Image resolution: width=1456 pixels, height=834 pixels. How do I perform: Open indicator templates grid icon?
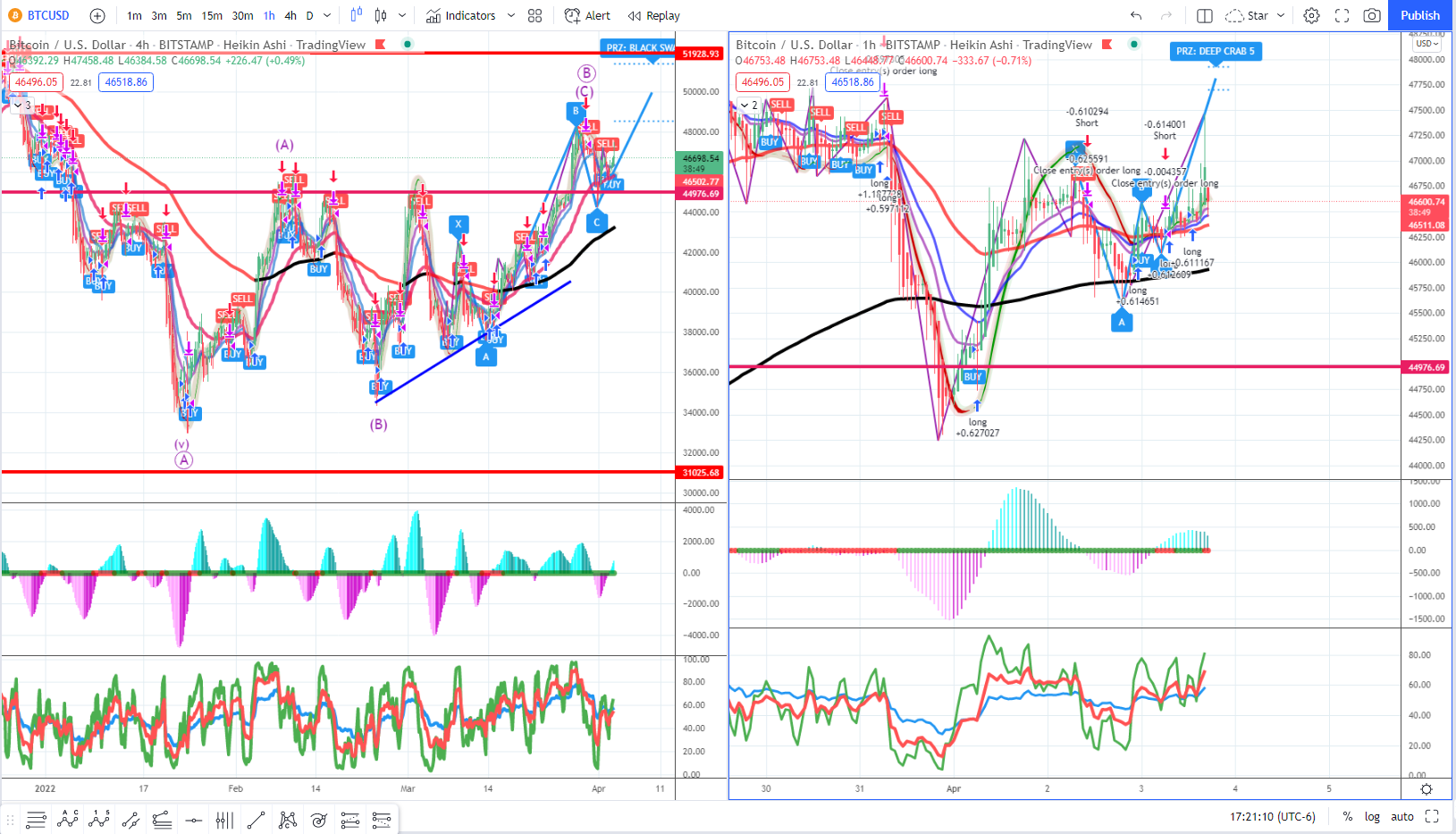535,15
